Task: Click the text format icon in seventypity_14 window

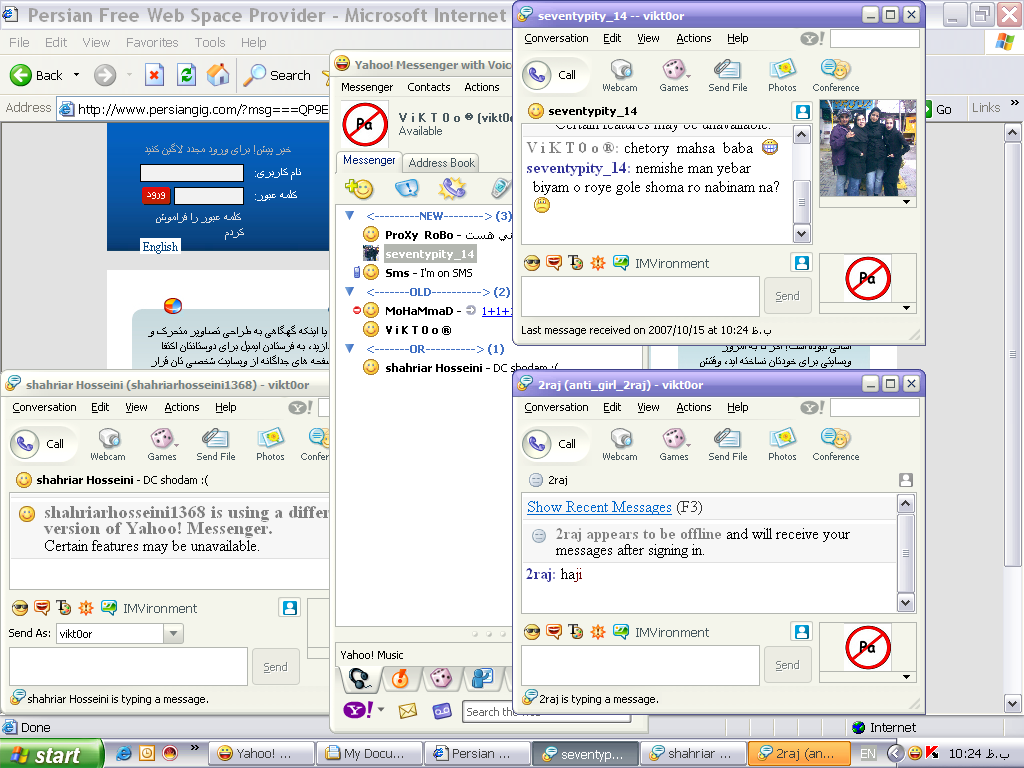Action: (575, 263)
